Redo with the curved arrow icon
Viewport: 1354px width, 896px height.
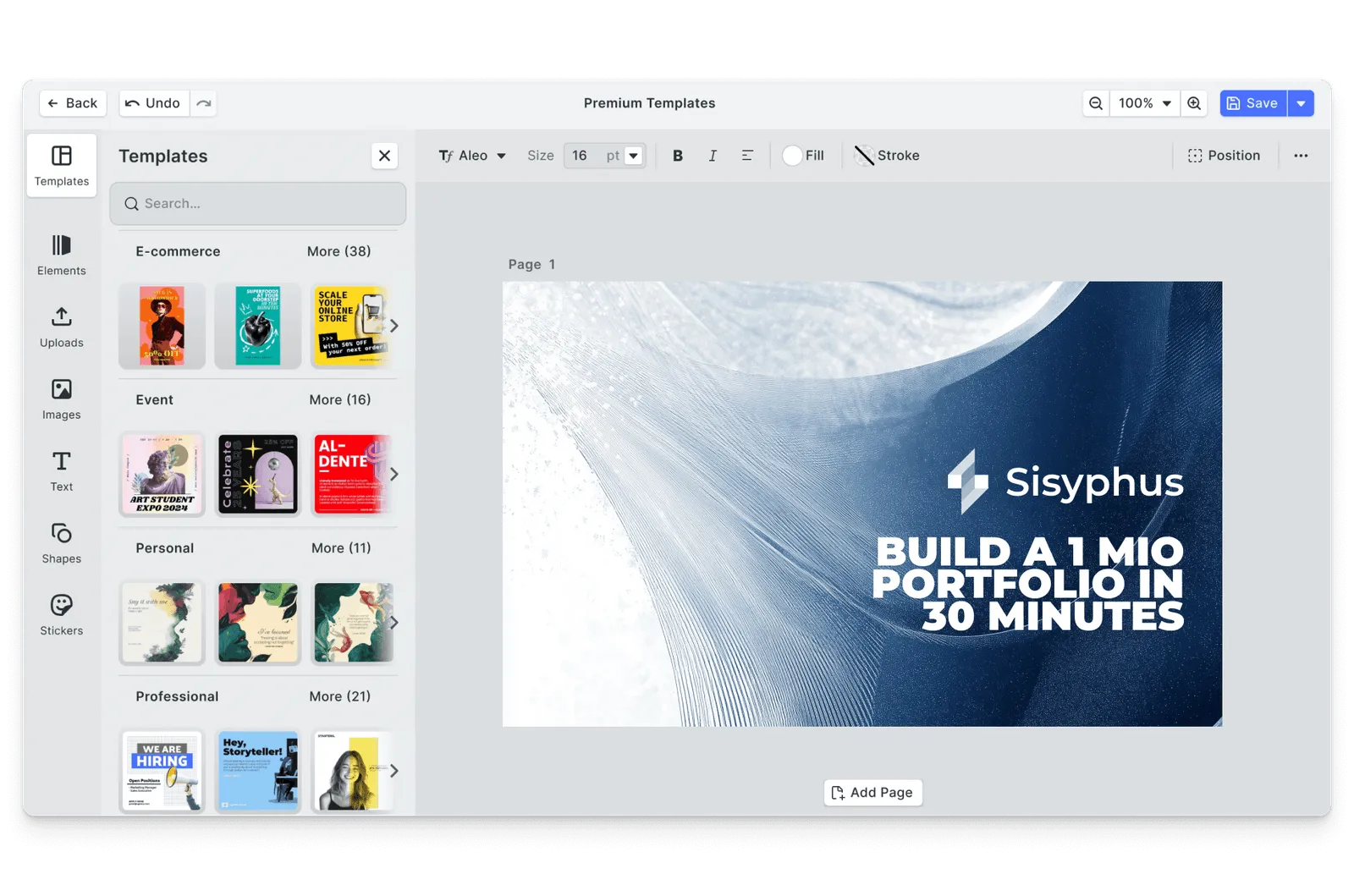[204, 103]
